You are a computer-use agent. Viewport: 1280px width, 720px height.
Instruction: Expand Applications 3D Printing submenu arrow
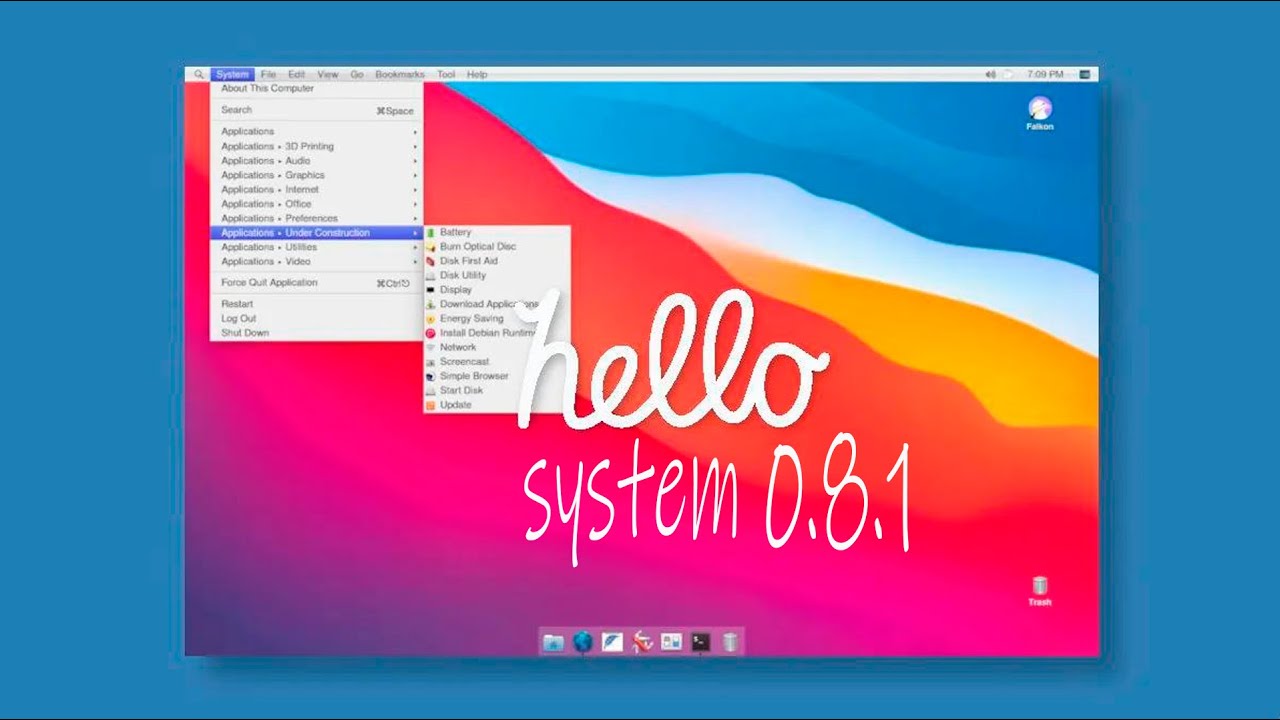pos(415,146)
